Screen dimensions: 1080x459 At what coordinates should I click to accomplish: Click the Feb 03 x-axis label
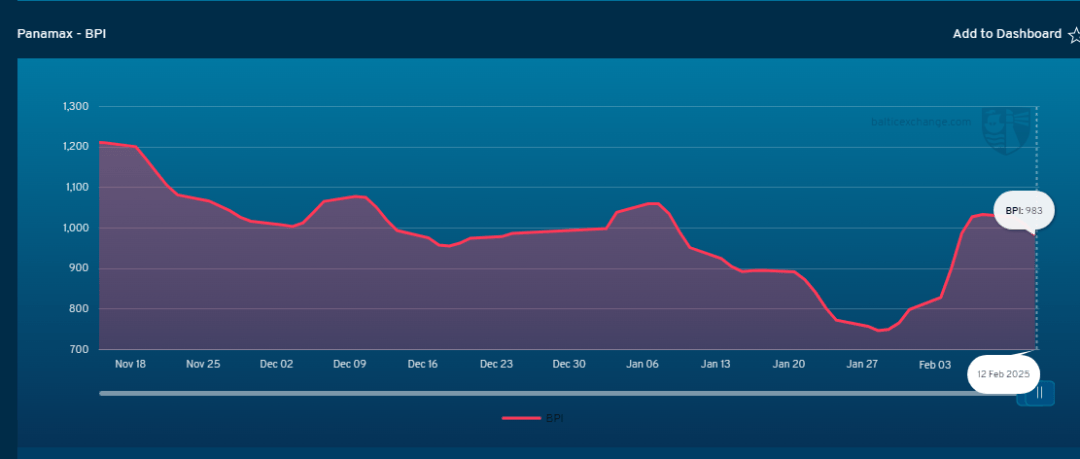tap(935, 365)
